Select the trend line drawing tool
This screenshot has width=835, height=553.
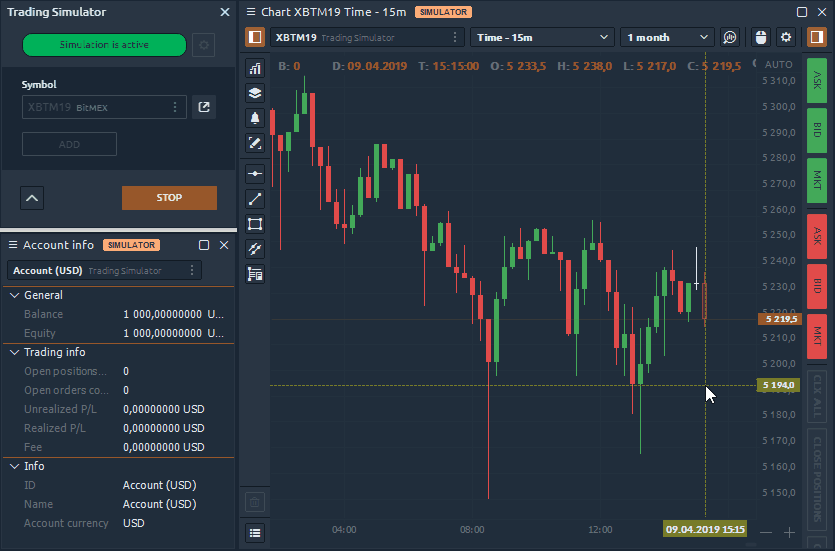point(255,199)
